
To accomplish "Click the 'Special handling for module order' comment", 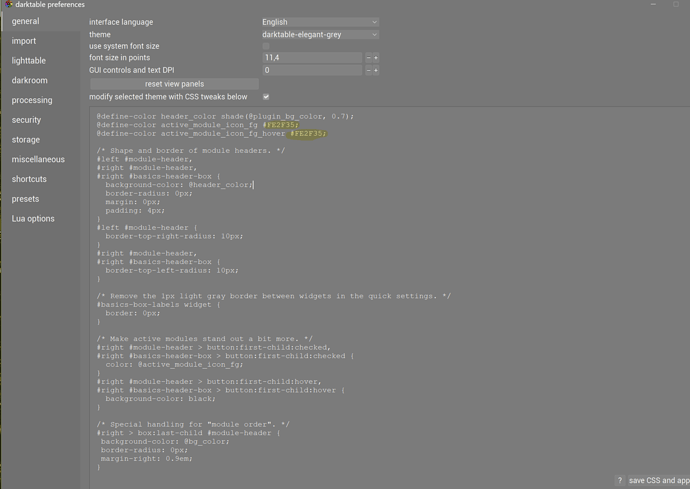I will tap(193, 424).
